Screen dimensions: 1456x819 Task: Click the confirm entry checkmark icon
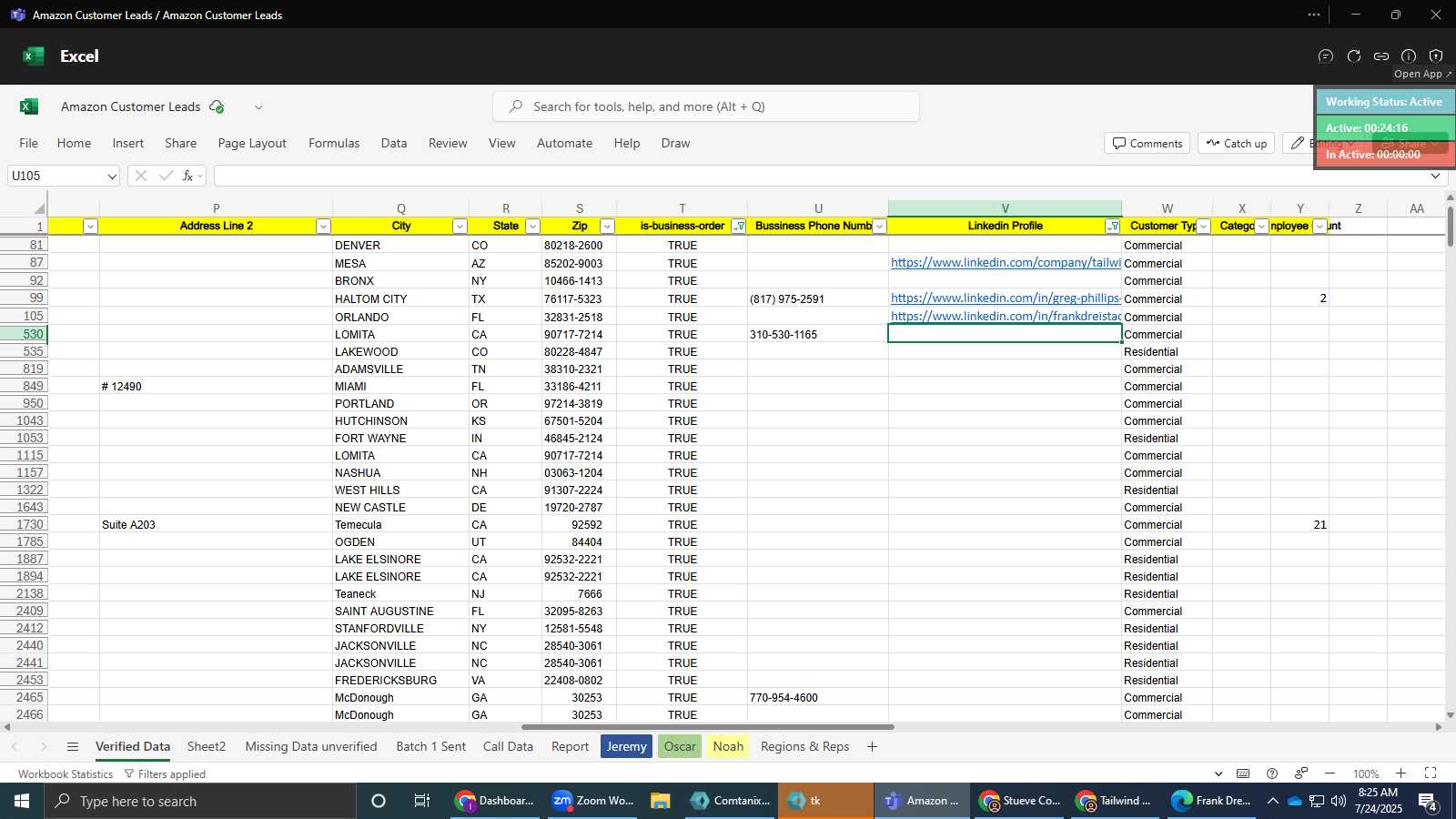point(166,176)
